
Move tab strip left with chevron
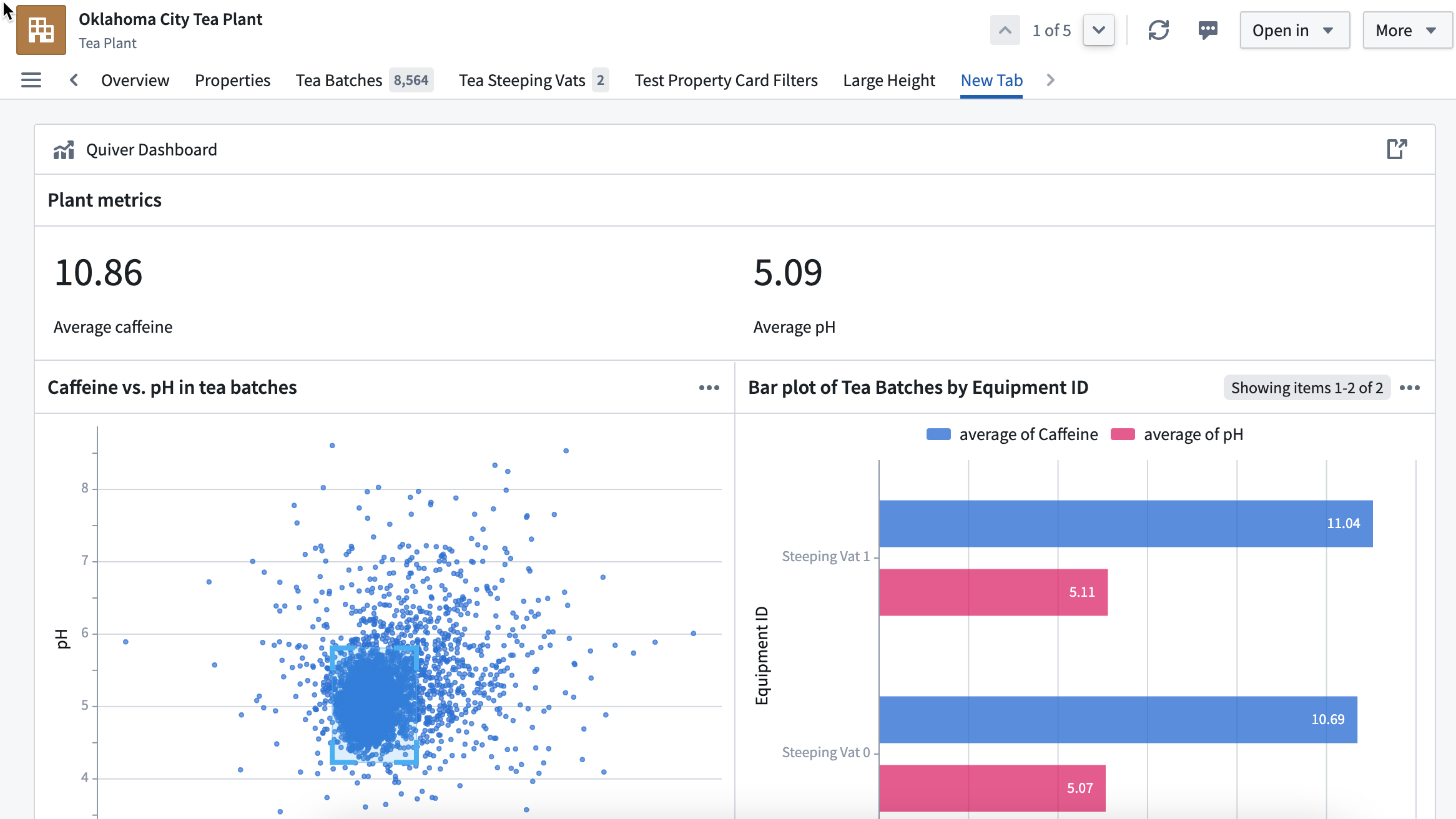click(x=74, y=80)
